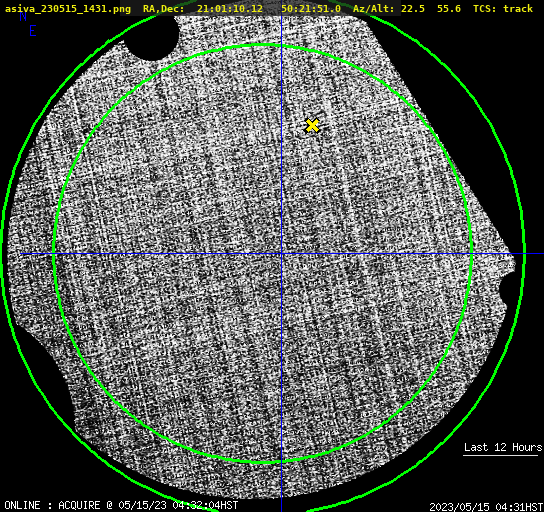Click the RA value 21:01:10.12

tap(230, 8)
